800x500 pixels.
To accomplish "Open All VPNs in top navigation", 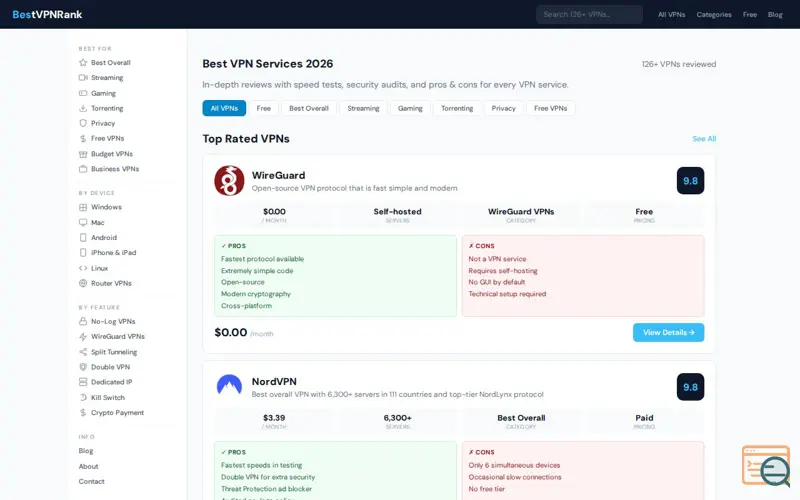I will pyautogui.click(x=671, y=14).
